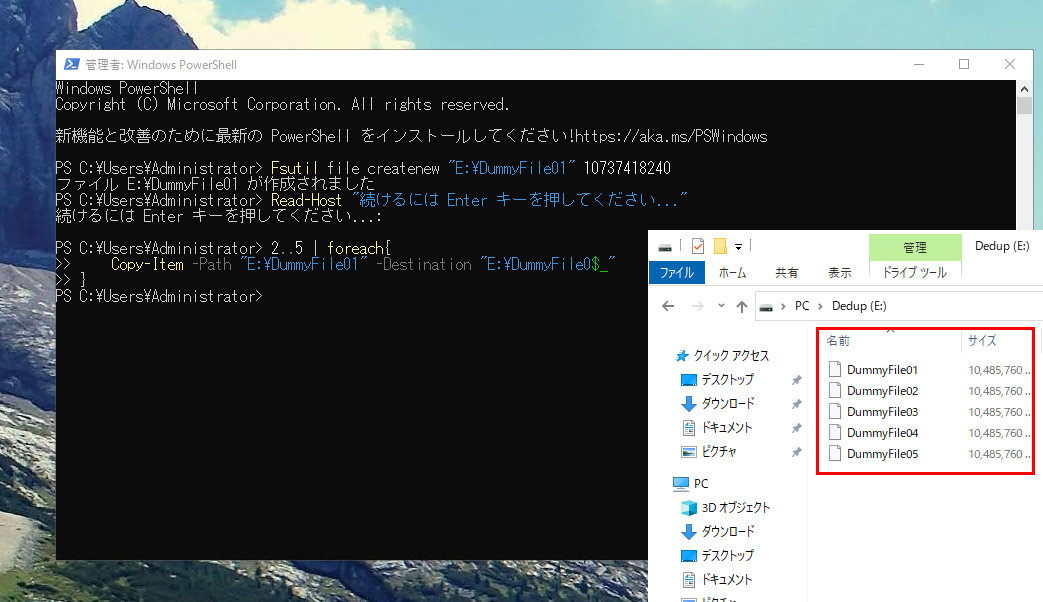Click the 3D objects cube icon

click(x=688, y=508)
